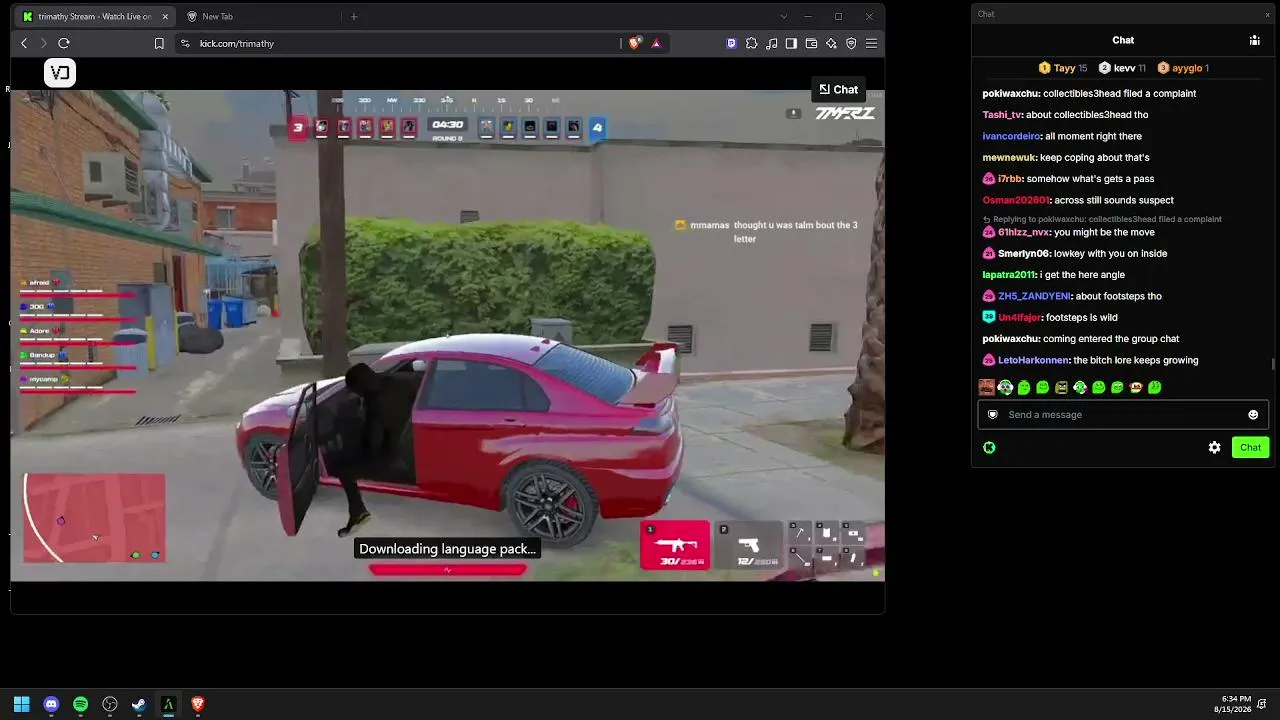Bookmark this page with the bookmark icon
1280x720 pixels.
(159, 43)
